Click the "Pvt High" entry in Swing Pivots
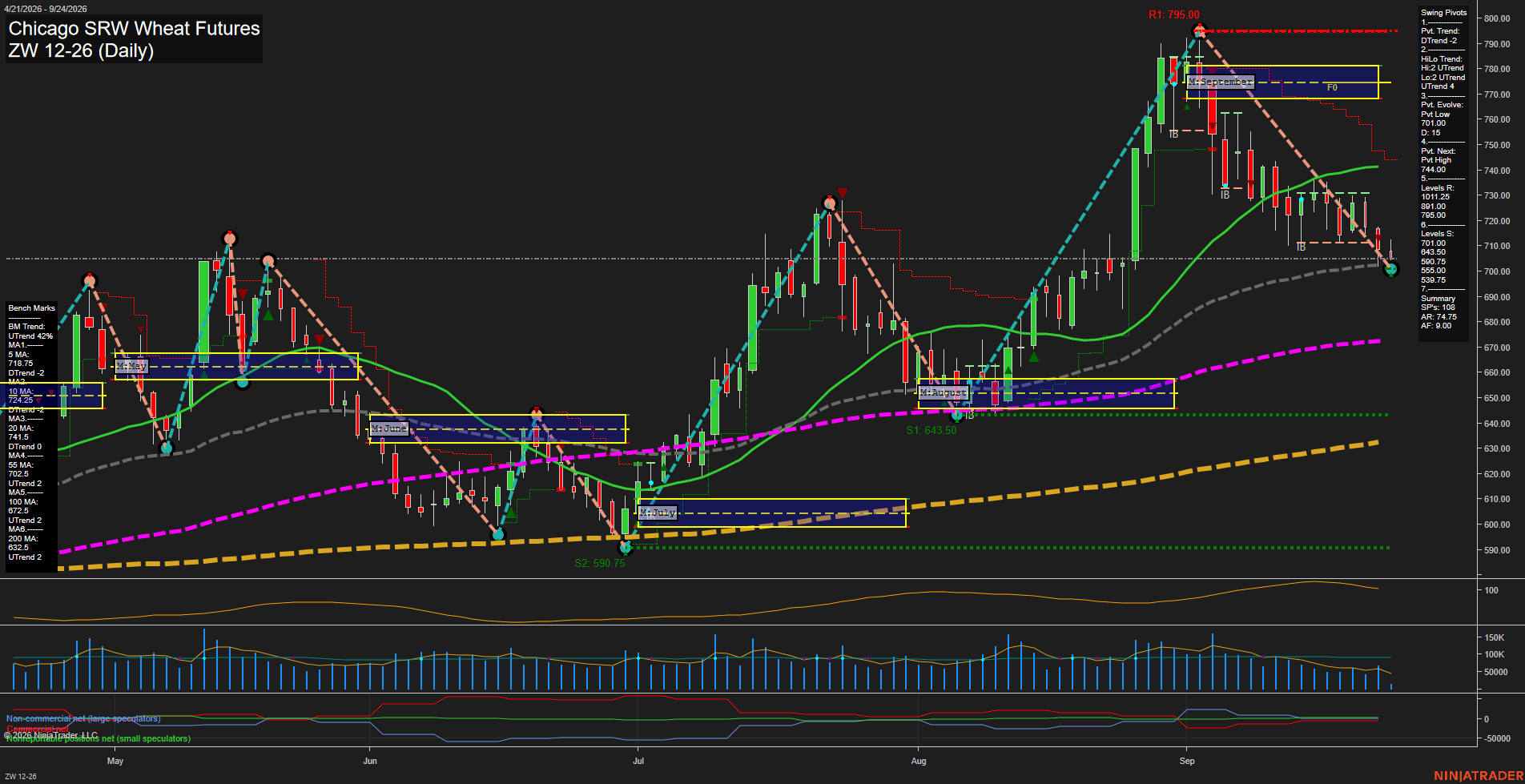Viewport: 1525px width, 784px height. click(x=1436, y=160)
